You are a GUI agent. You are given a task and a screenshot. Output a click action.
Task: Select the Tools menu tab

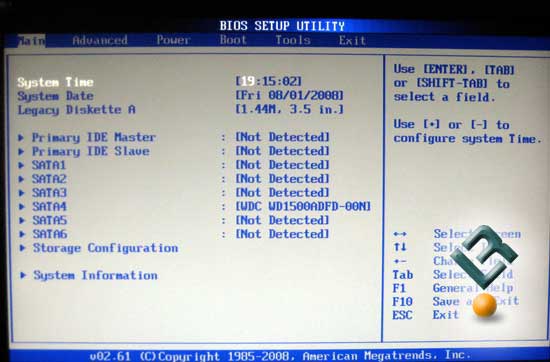293,40
